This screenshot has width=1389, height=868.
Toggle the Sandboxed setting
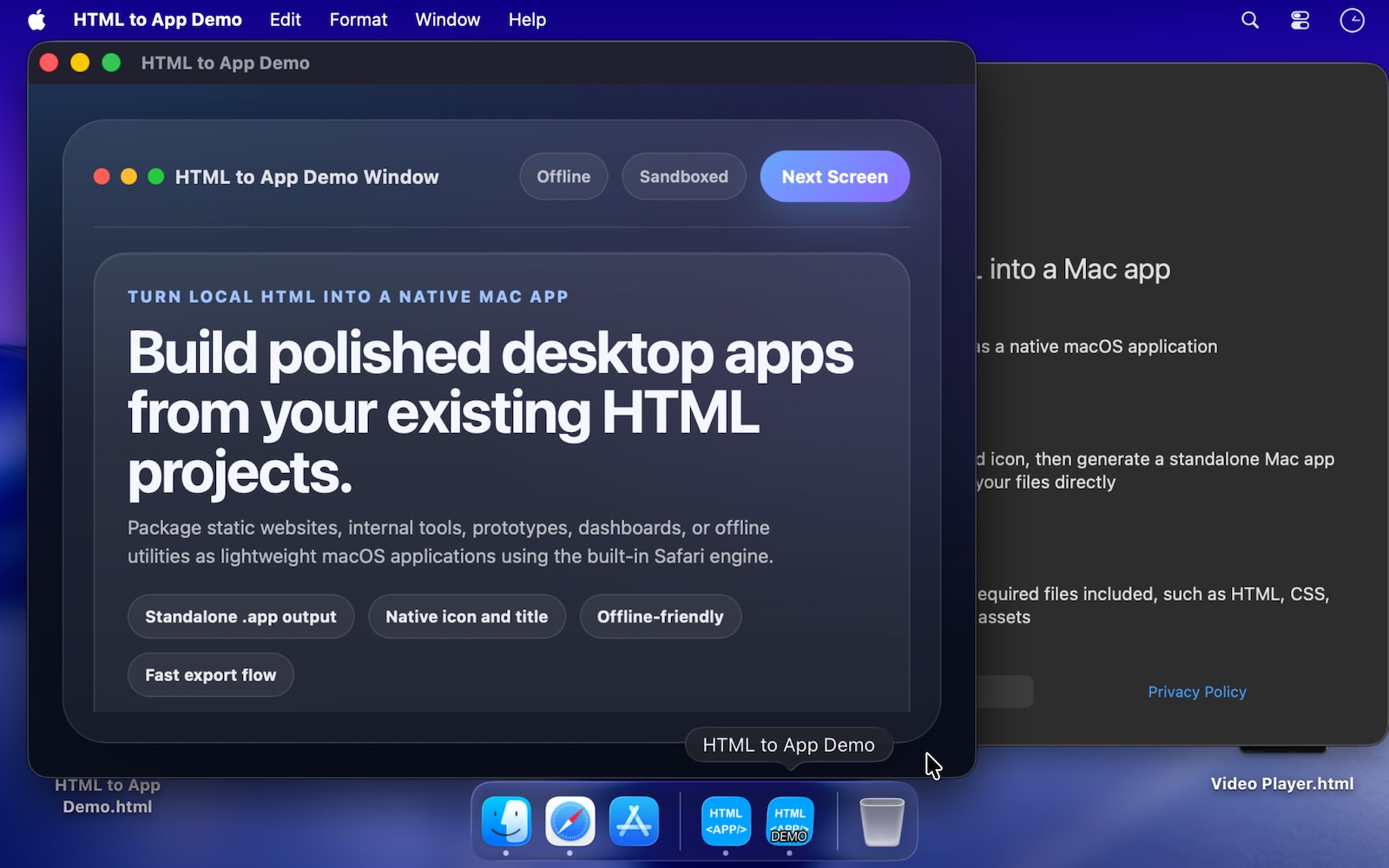pos(683,176)
